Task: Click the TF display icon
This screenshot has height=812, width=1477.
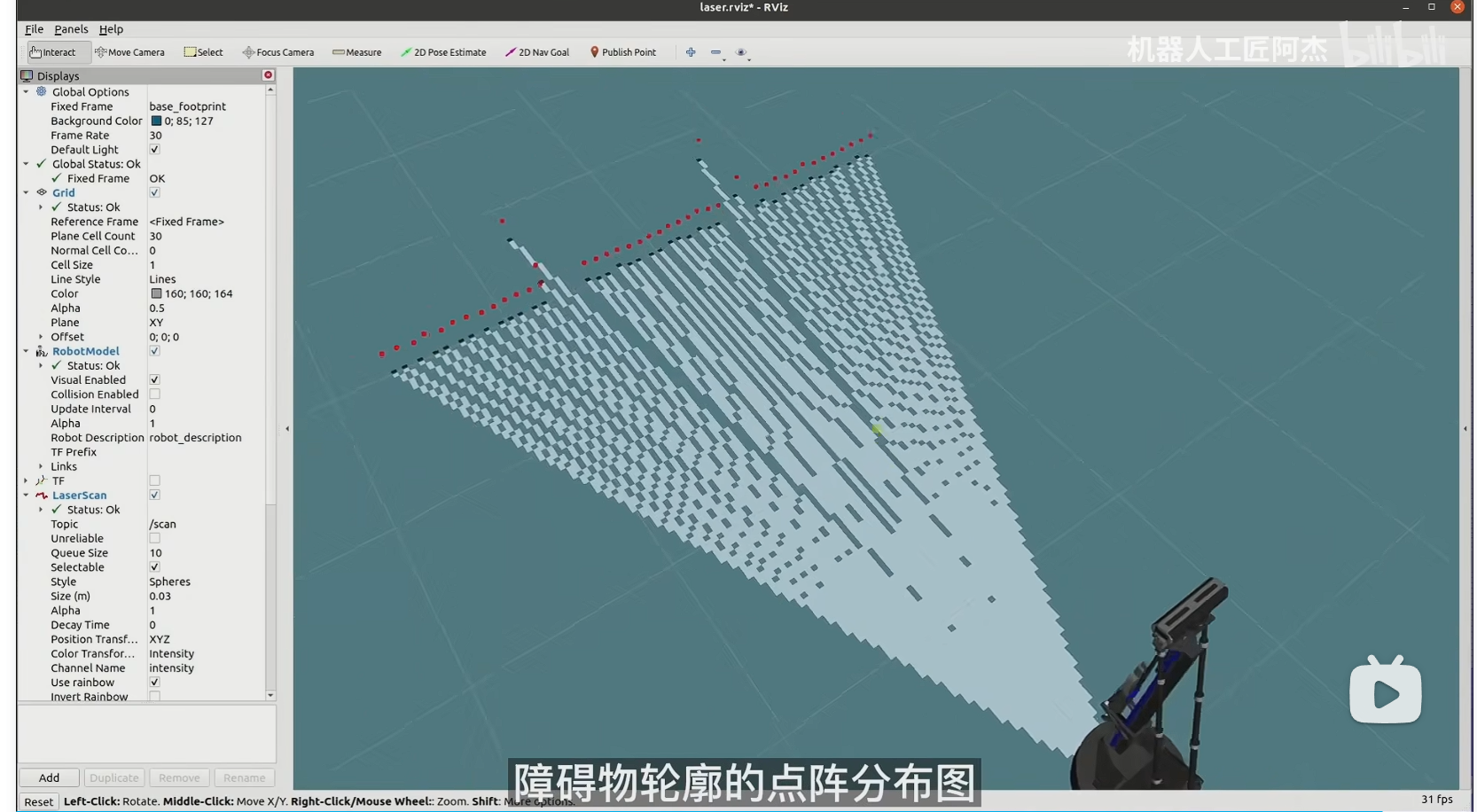Action: (41, 480)
